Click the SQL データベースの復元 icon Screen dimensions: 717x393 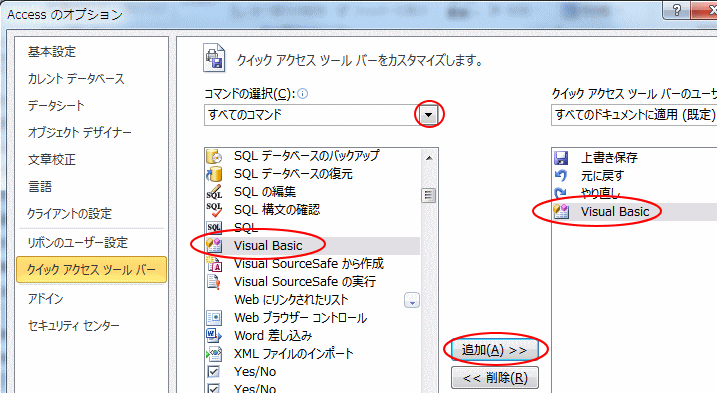(x=214, y=174)
